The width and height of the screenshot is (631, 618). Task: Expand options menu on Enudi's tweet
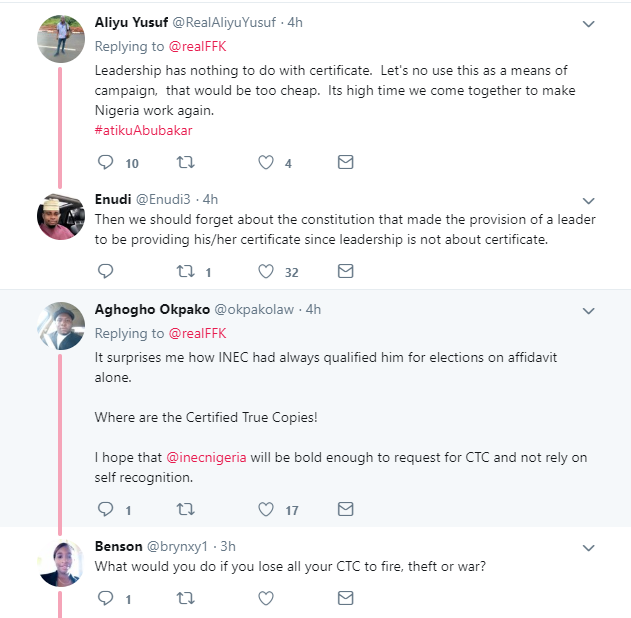[x=588, y=200]
